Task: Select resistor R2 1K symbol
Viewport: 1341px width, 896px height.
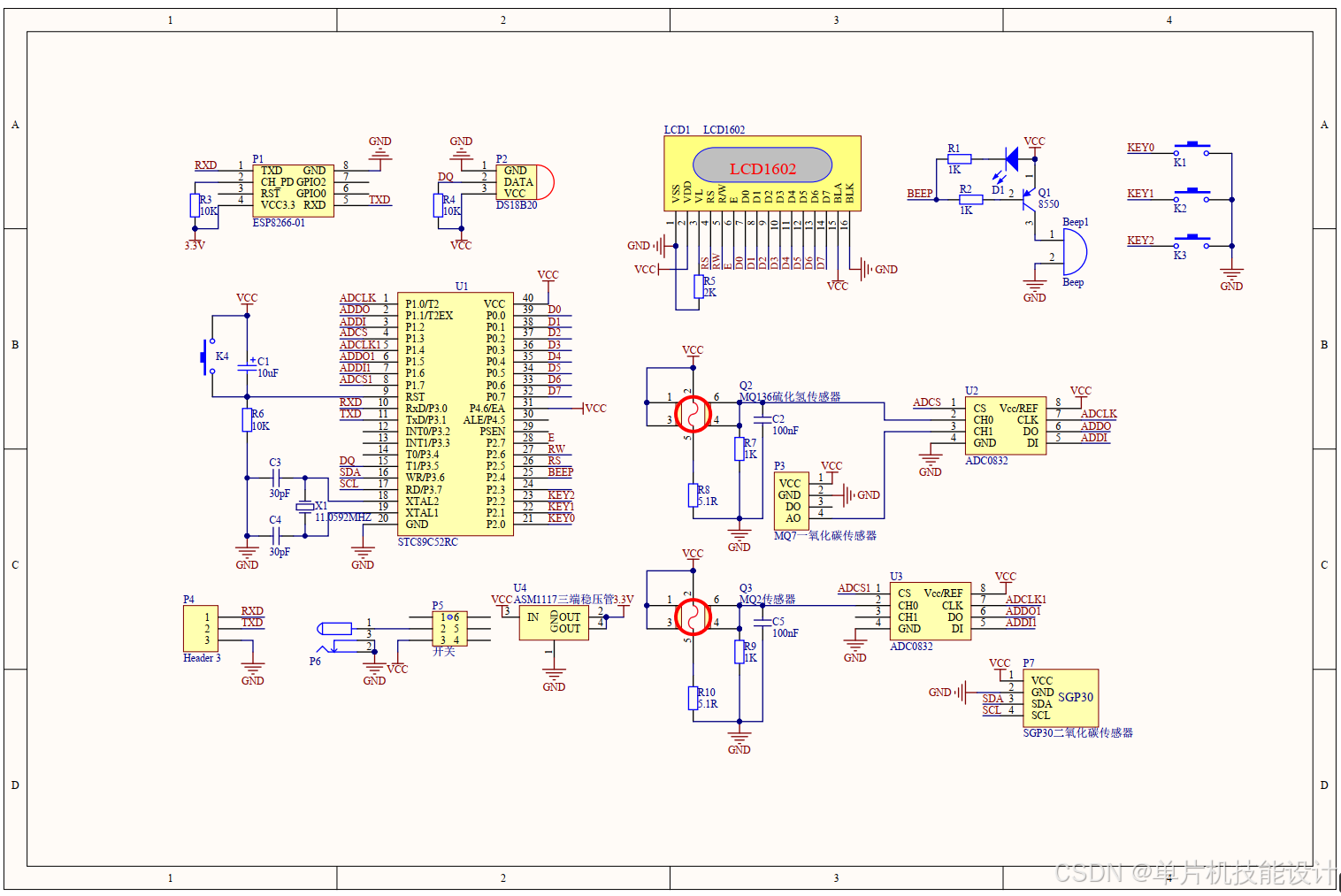Action: tap(971, 200)
